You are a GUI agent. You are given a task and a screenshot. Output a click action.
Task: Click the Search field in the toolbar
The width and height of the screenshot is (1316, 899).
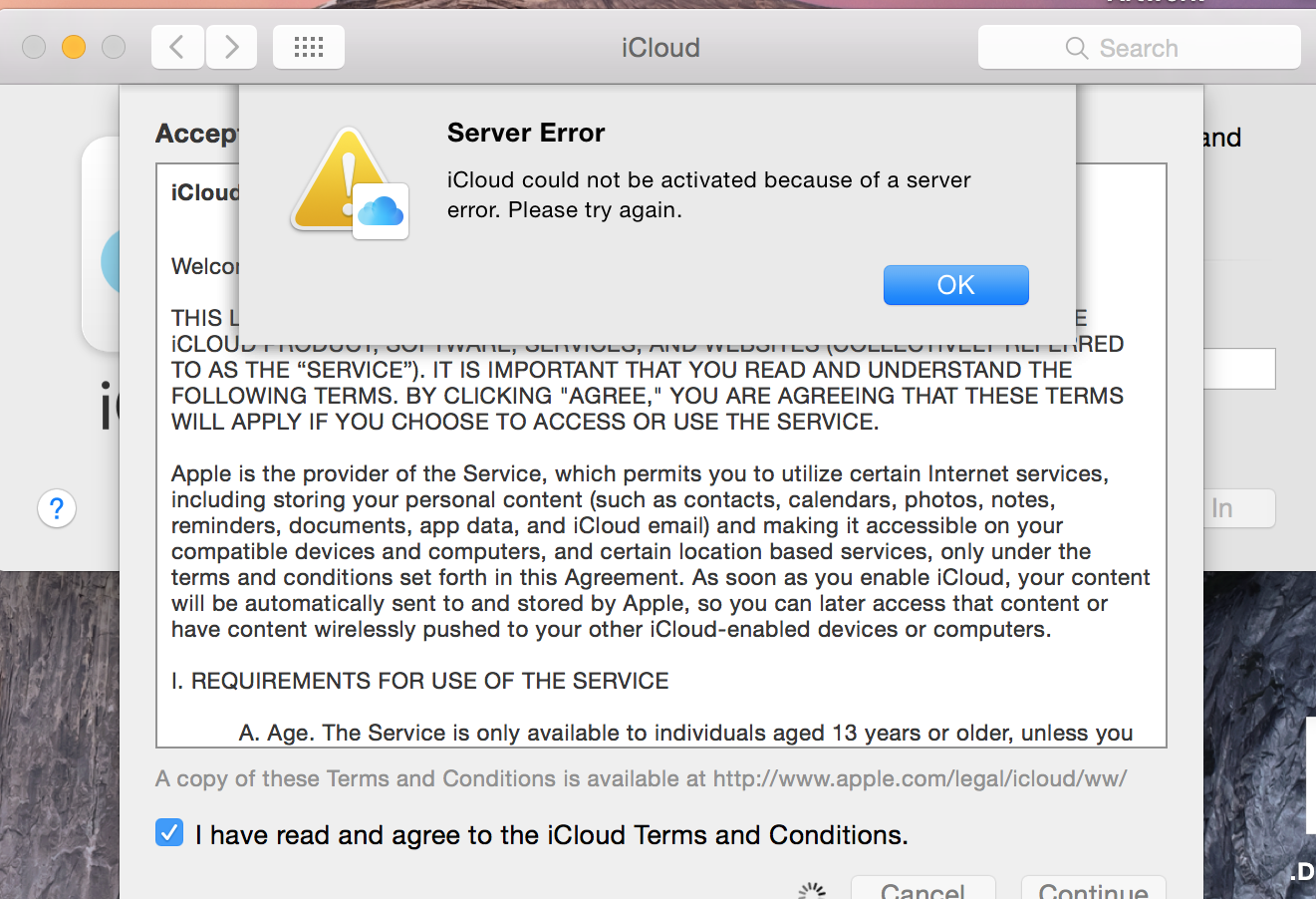point(1139,48)
